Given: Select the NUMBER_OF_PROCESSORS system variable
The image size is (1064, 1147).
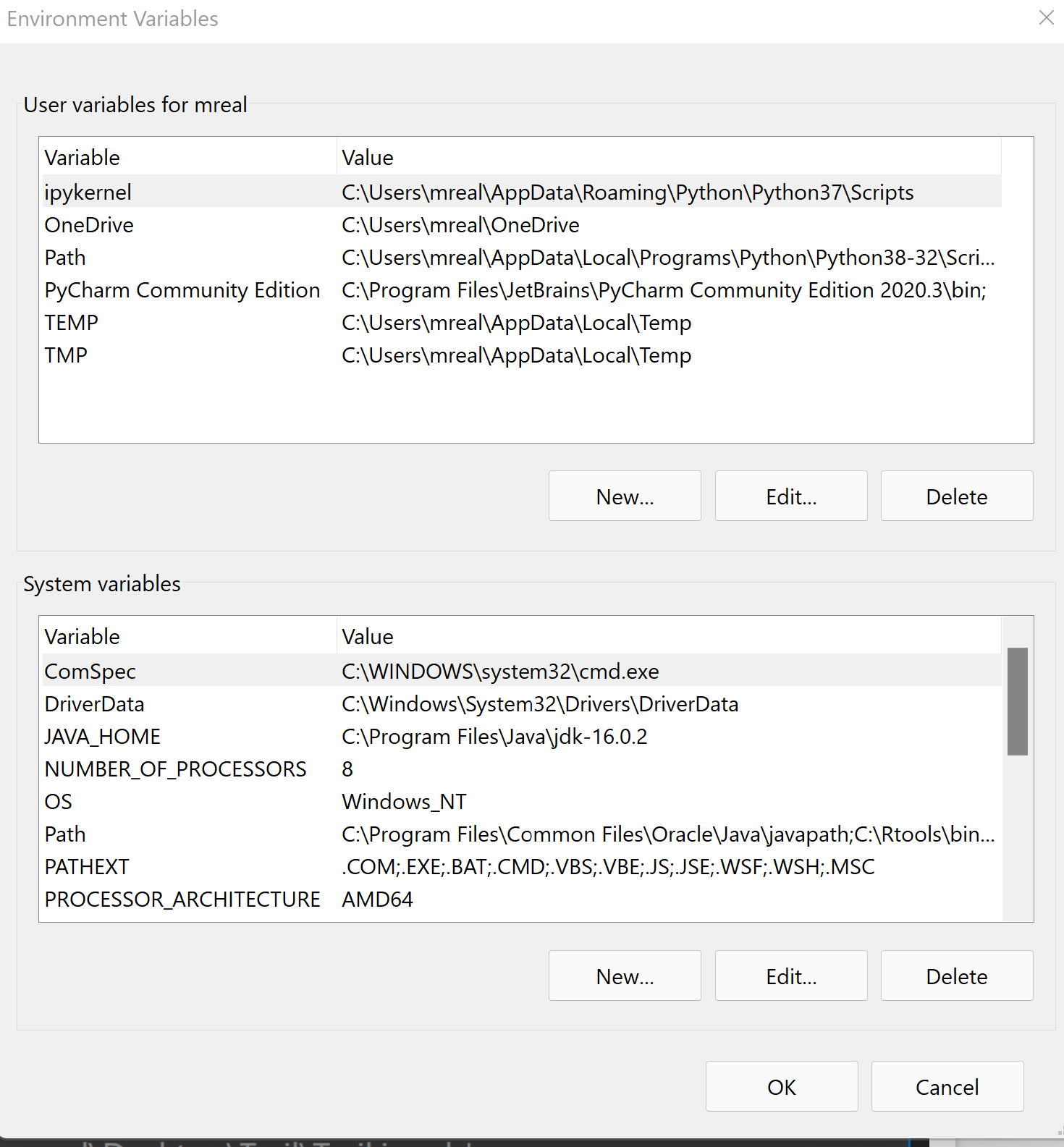Looking at the screenshot, I should click(176, 769).
